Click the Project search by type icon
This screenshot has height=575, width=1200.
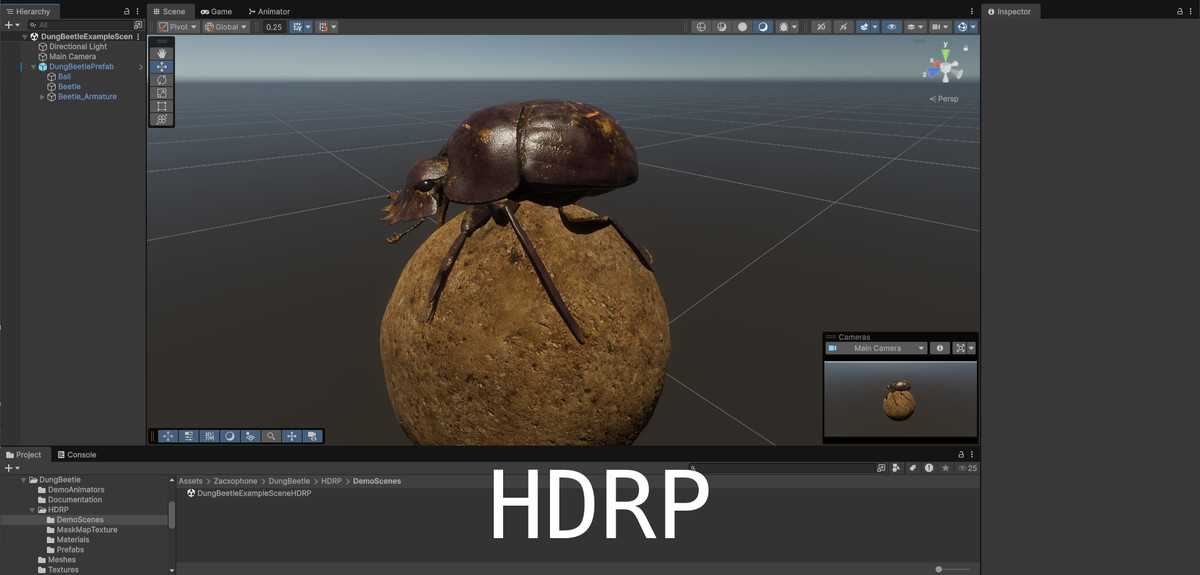[896, 468]
